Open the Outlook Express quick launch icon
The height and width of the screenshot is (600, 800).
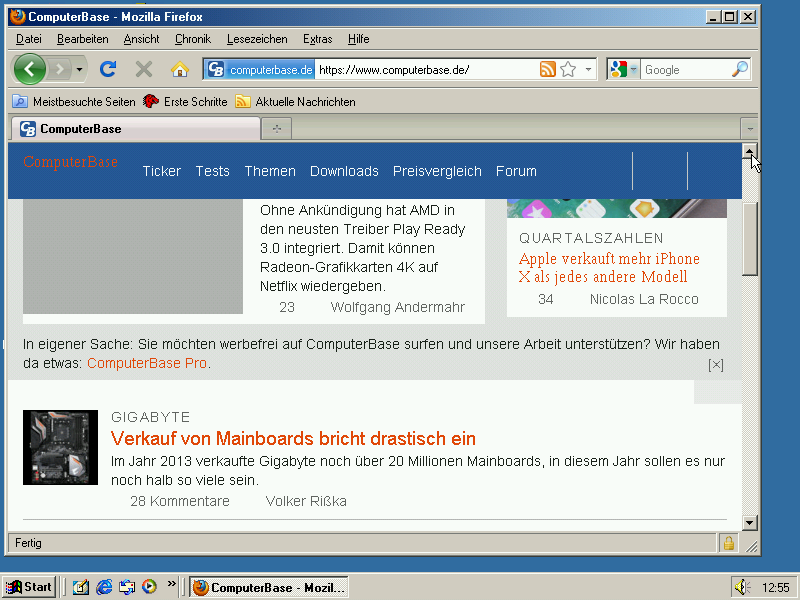tap(127, 587)
